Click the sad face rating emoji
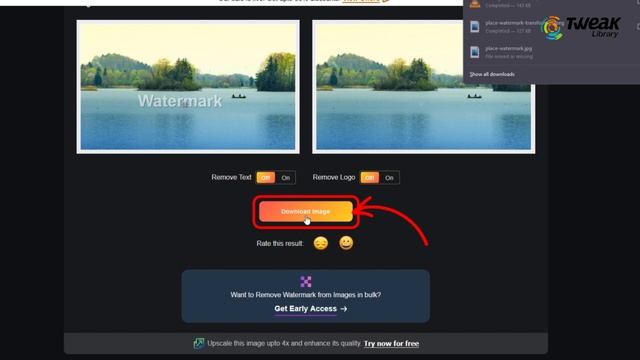 [x=321, y=243]
